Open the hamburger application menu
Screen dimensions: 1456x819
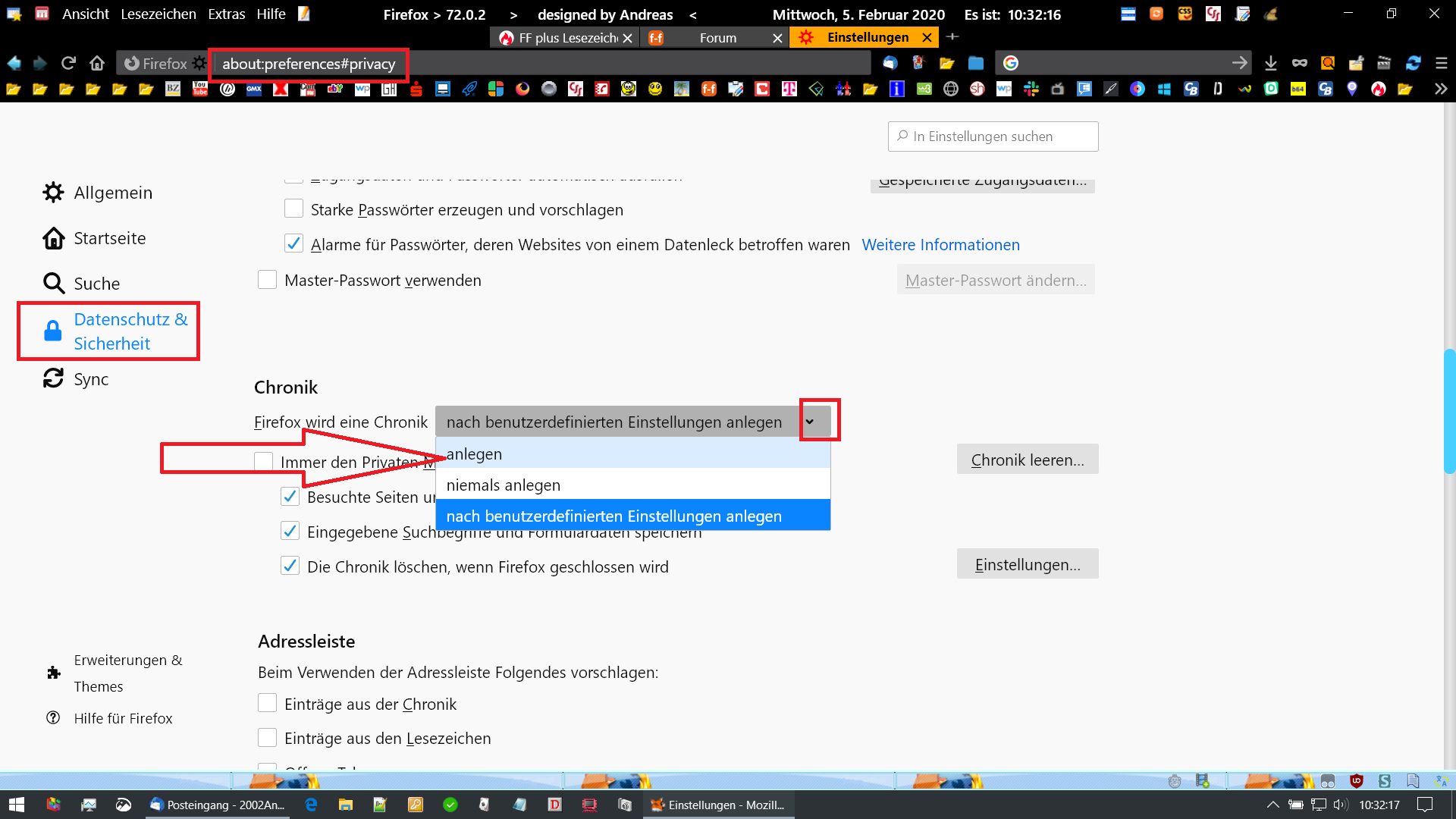tap(1442, 64)
